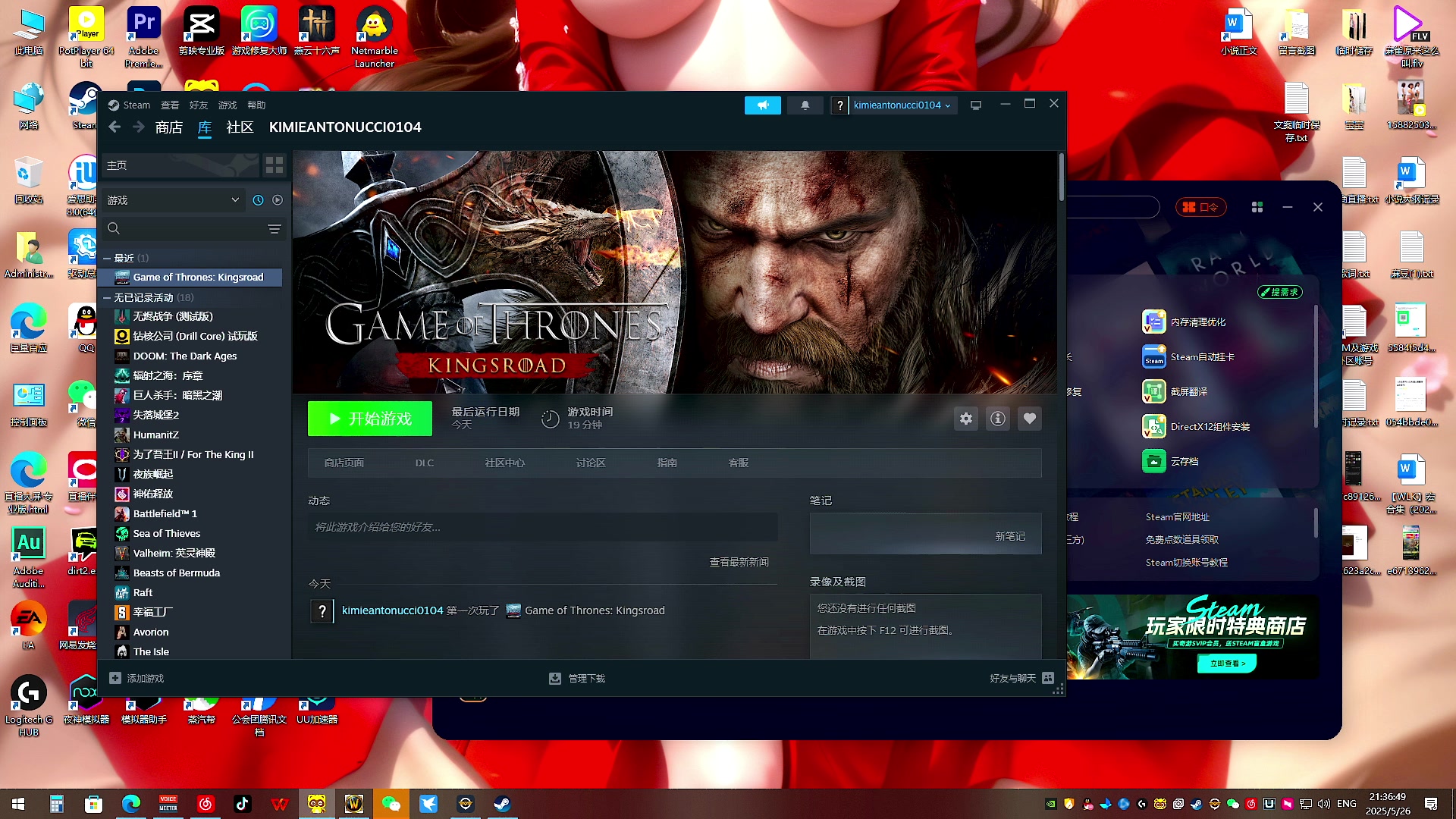Click the Steam announcements megaphone icon
1456x819 pixels.
click(763, 105)
